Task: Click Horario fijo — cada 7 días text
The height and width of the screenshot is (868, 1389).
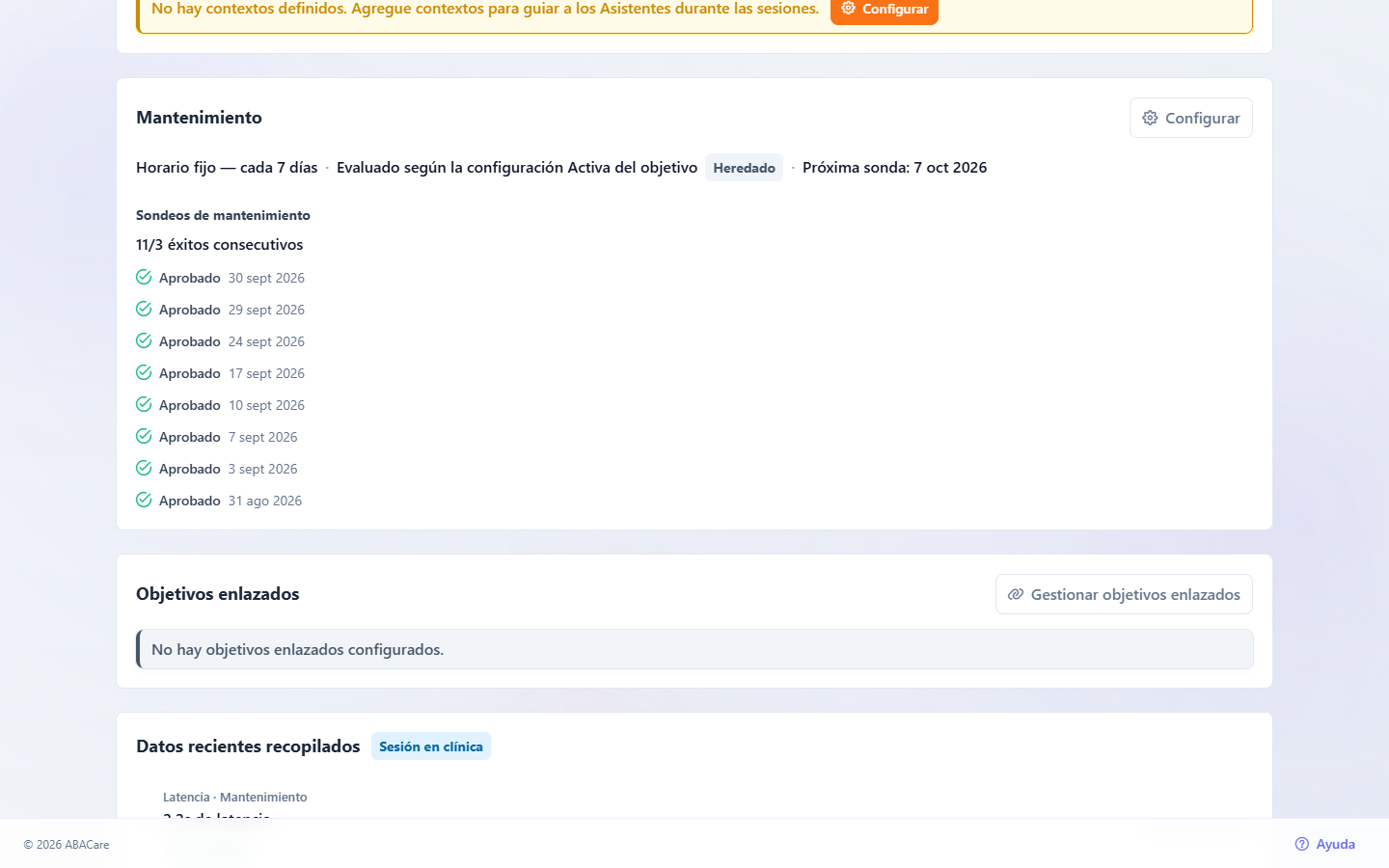Action: (227, 168)
